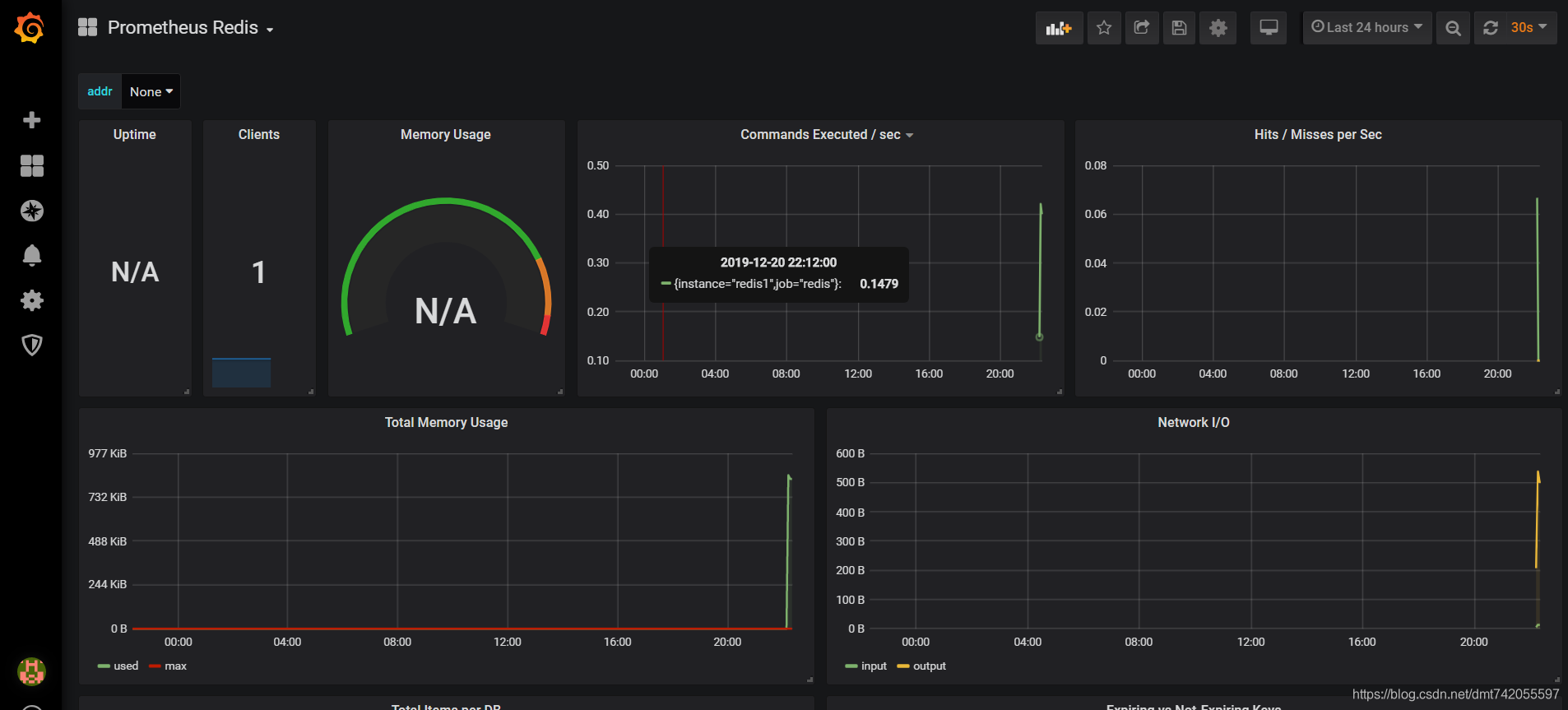Refresh the dashboard now

click(1490, 28)
